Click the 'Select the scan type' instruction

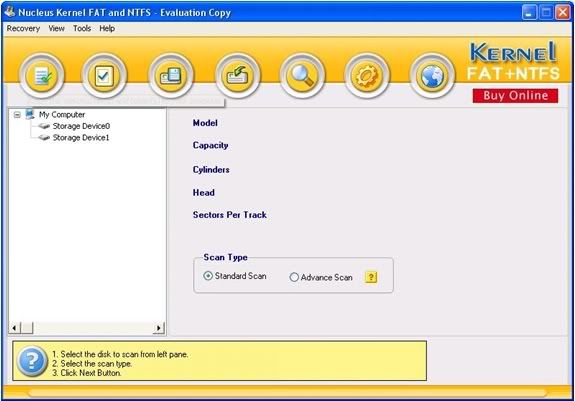pos(92,364)
